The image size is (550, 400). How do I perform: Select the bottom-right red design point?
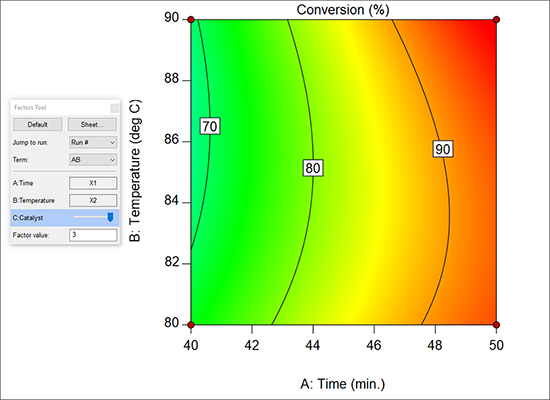(496, 325)
